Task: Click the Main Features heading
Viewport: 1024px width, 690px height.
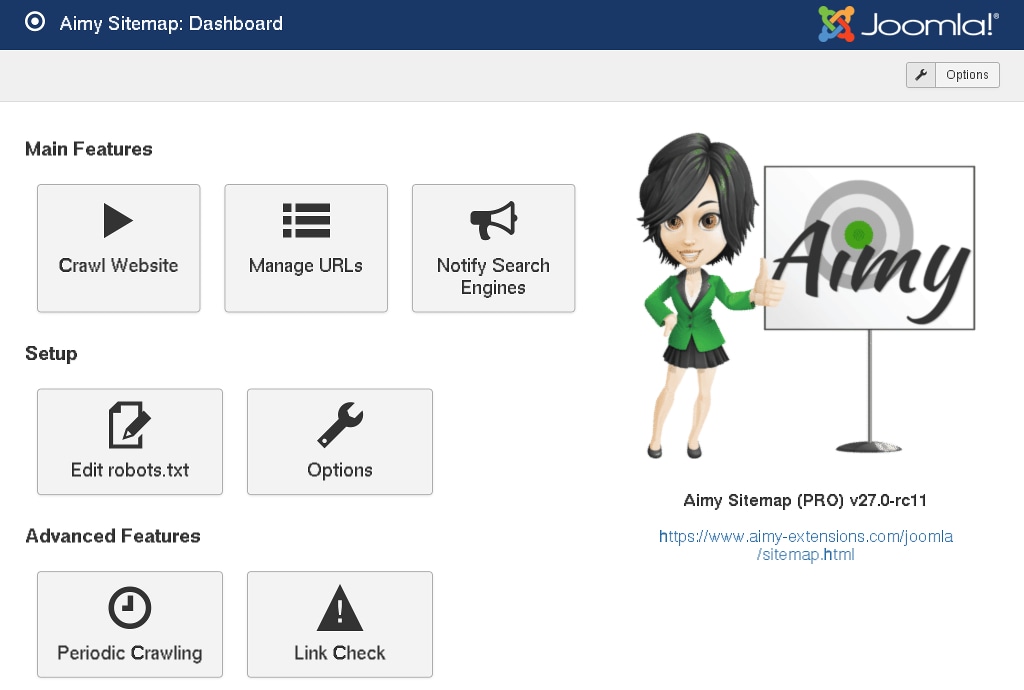Action: click(x=89, y=149)
